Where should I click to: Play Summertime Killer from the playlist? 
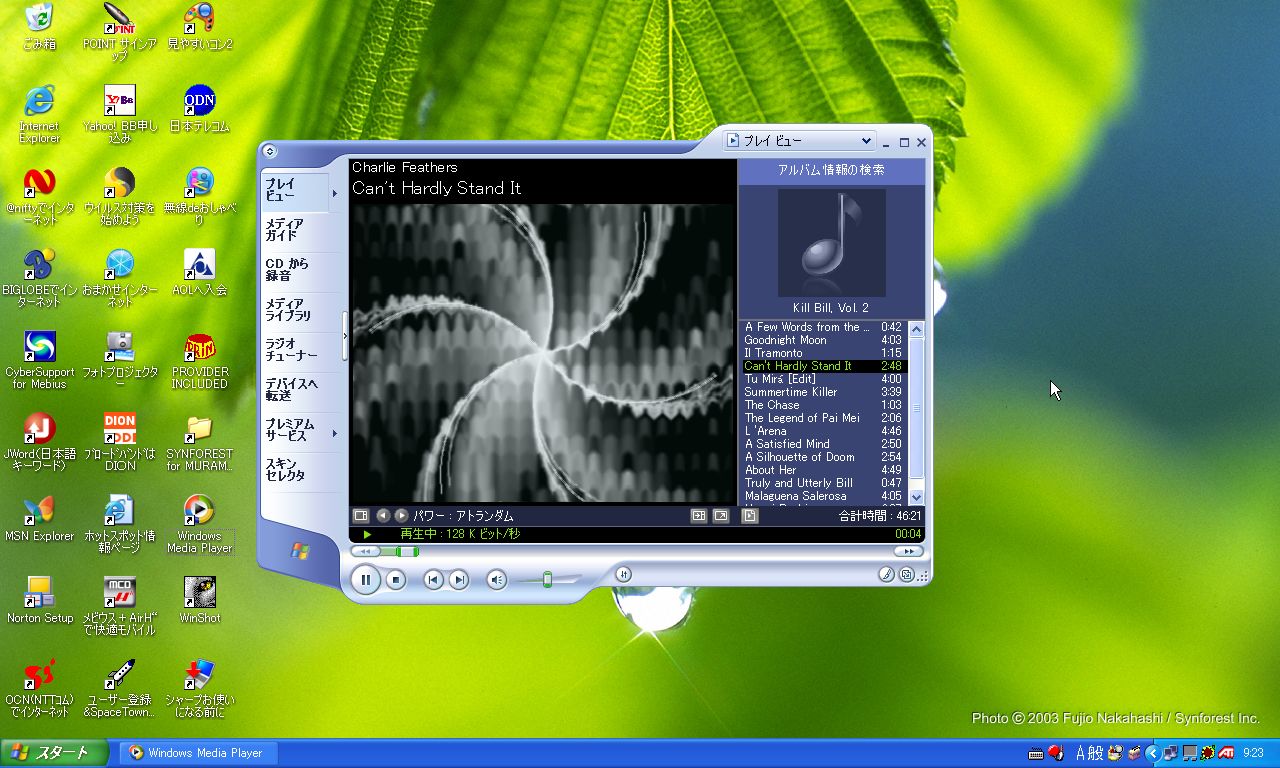click(x=791, y=392)
